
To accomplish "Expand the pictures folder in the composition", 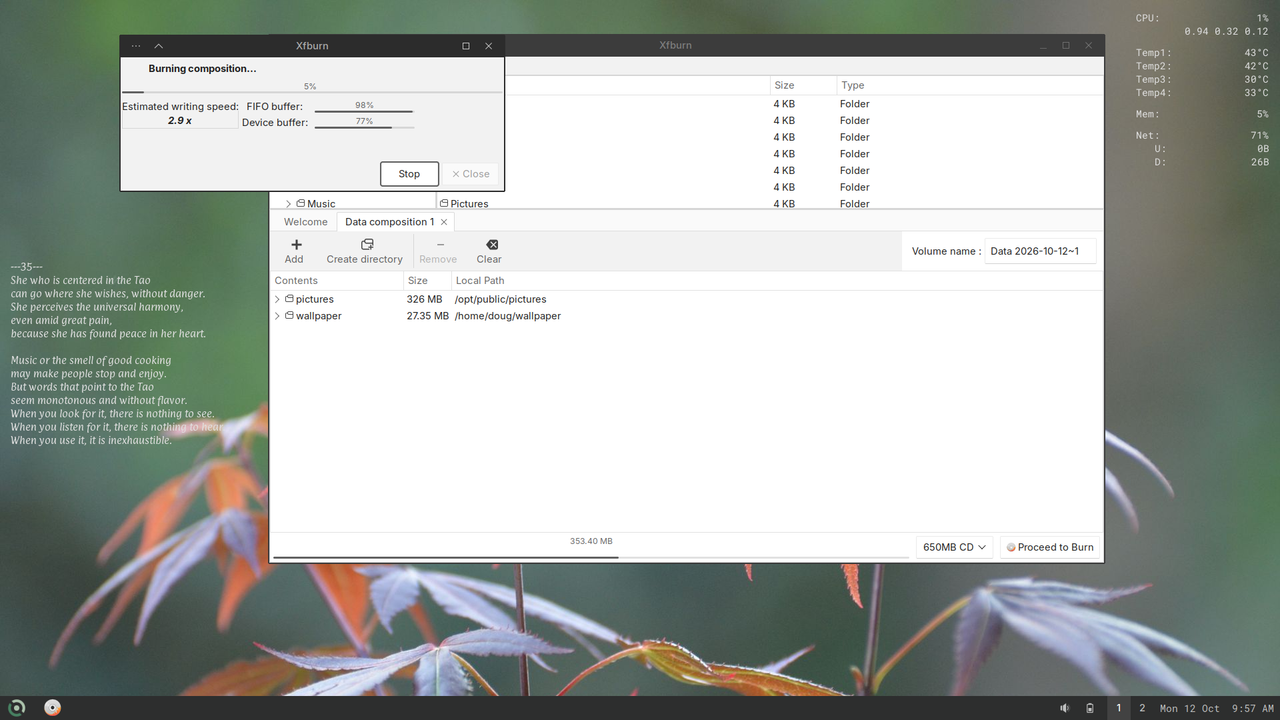I will click(277, 299).
